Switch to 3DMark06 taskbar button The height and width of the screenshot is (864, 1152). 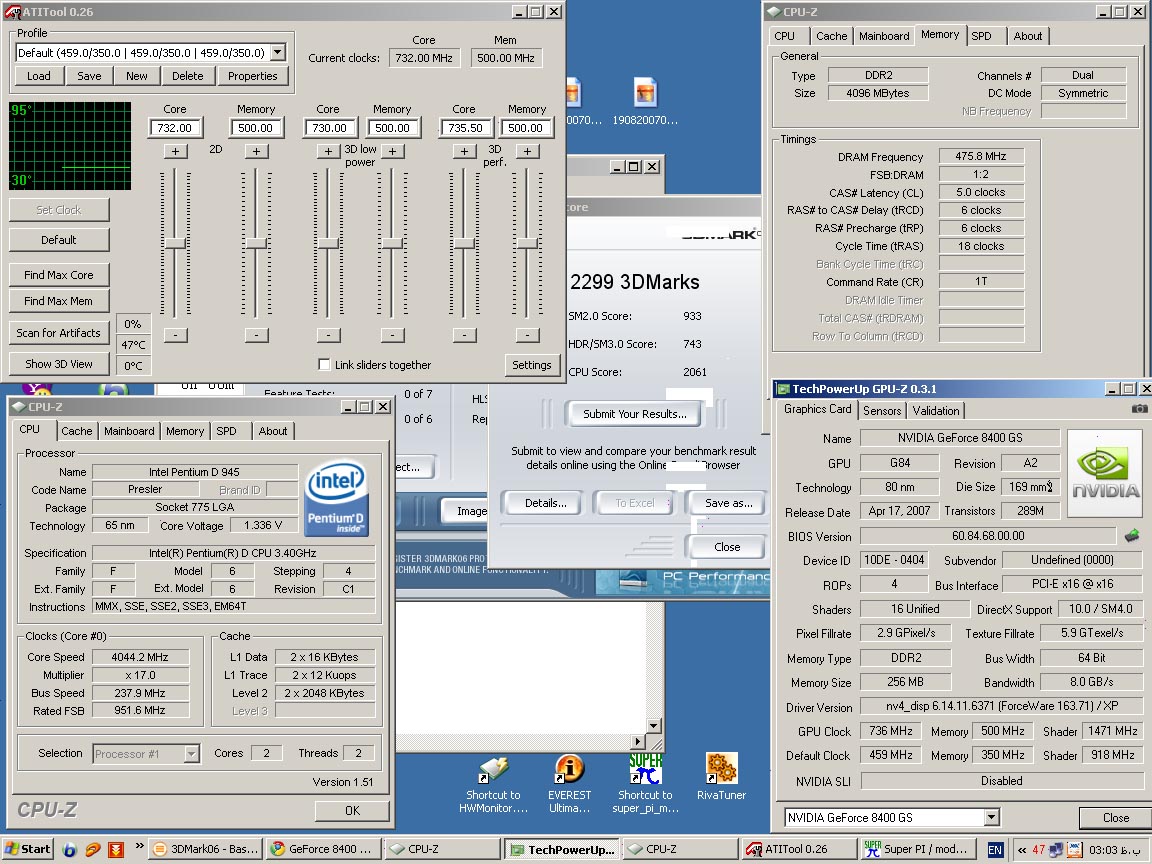[x=204, y=849]
